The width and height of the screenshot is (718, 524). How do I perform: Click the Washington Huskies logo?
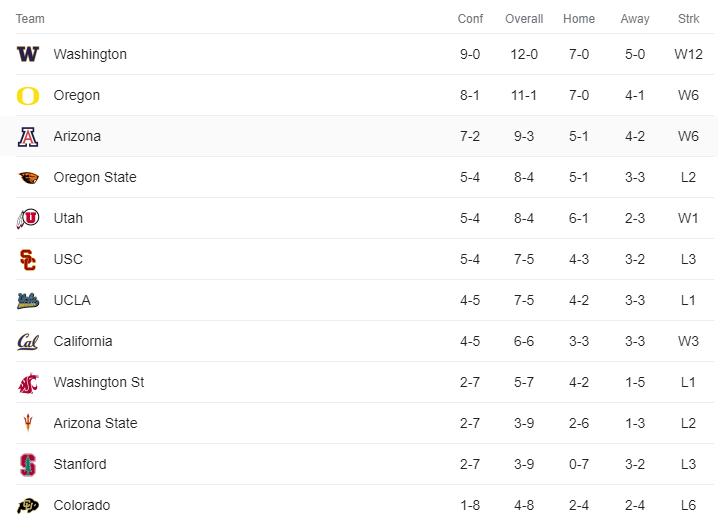pyautogui.click(x=28, y=54)
